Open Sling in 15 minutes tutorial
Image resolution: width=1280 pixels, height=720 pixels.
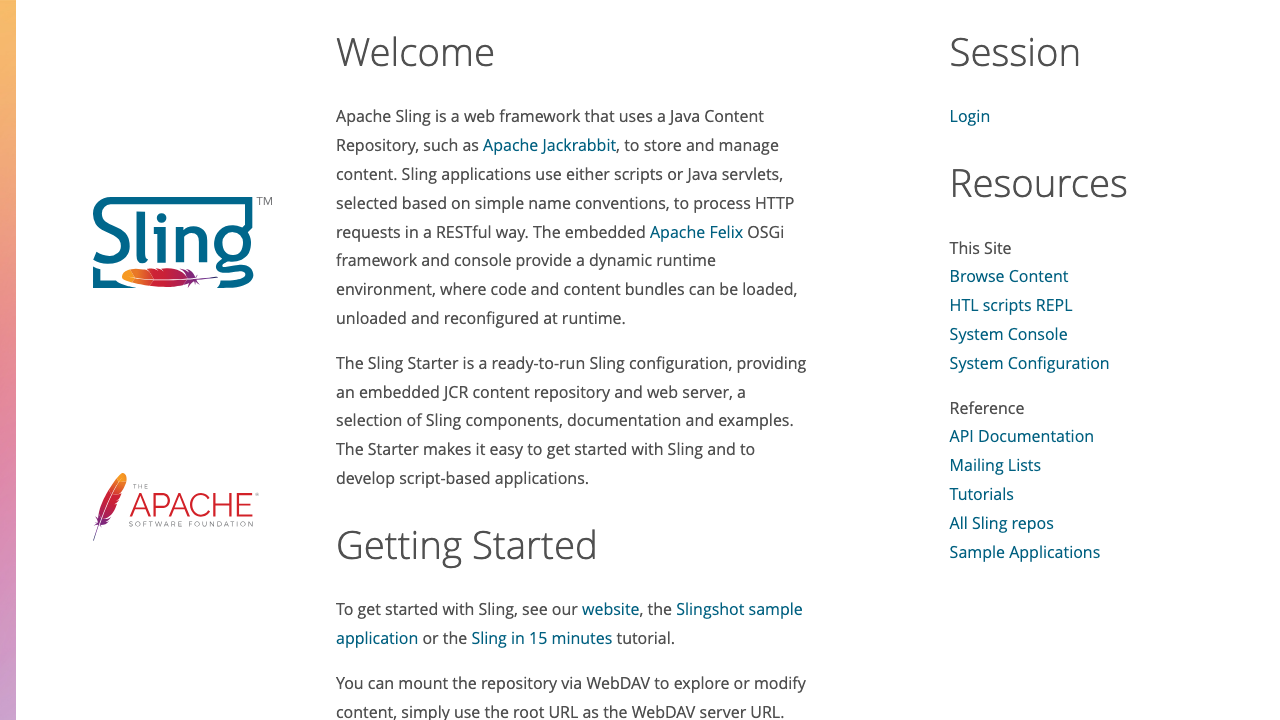tap(541, 638)
